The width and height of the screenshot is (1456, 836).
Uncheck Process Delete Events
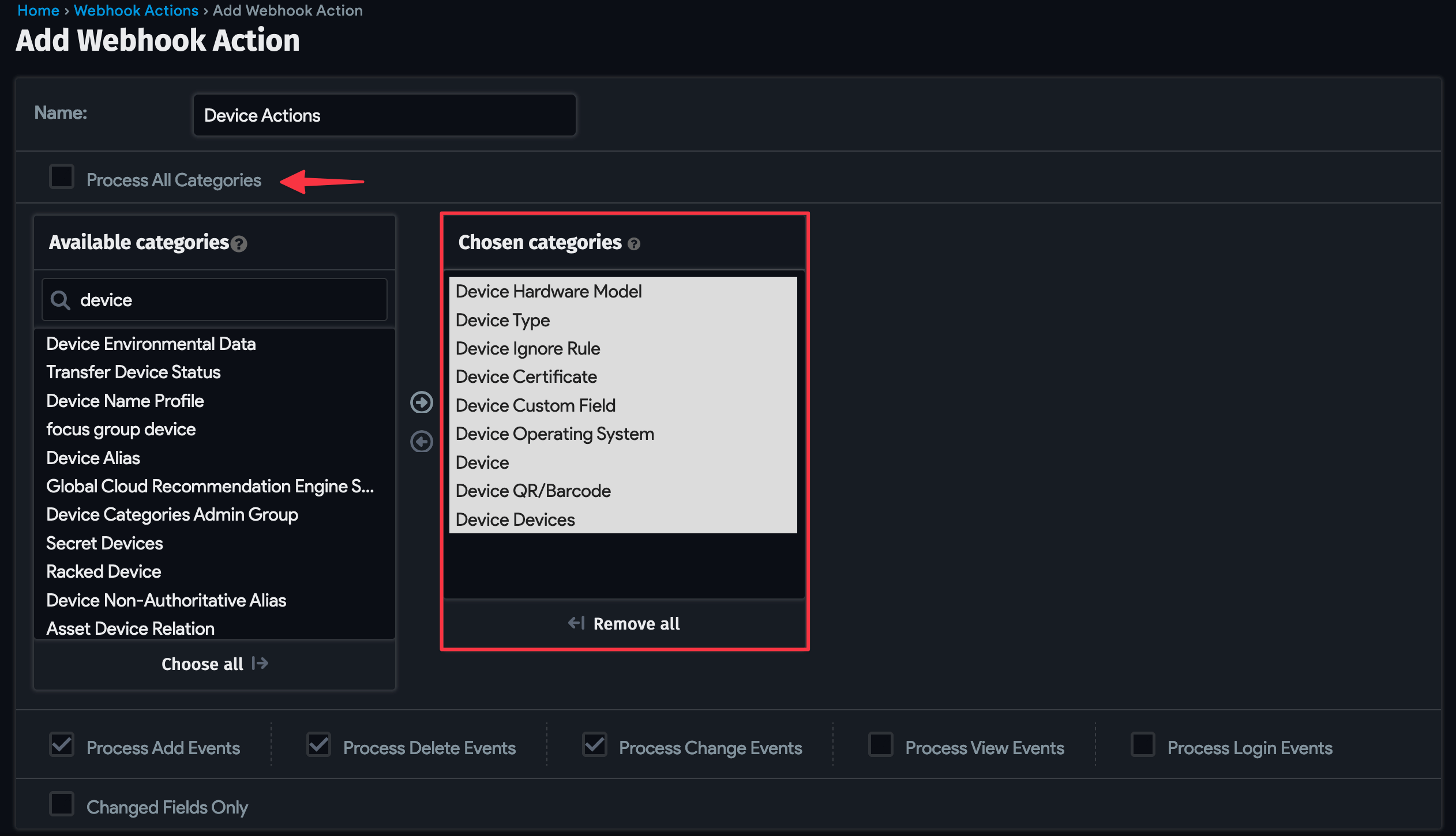click(x=318, y=744)
